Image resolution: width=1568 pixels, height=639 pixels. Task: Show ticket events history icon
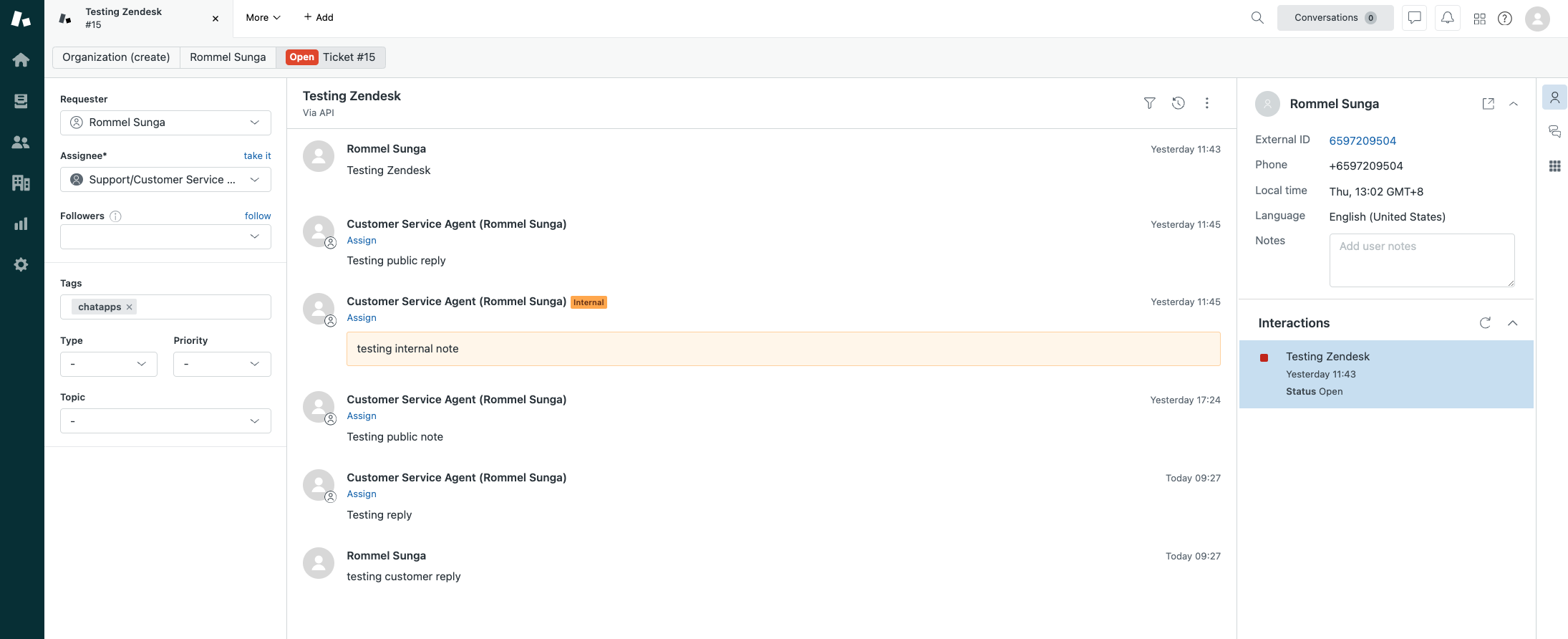point(1178,103)
